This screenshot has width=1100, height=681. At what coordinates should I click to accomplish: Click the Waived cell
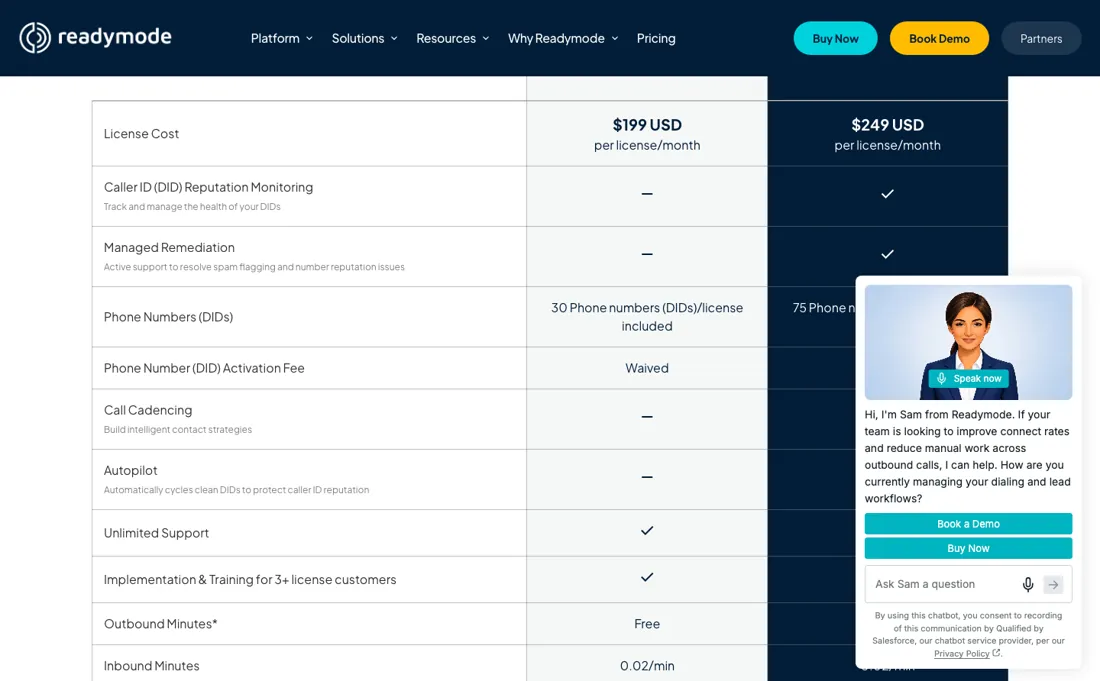click(x=647, y=368)
